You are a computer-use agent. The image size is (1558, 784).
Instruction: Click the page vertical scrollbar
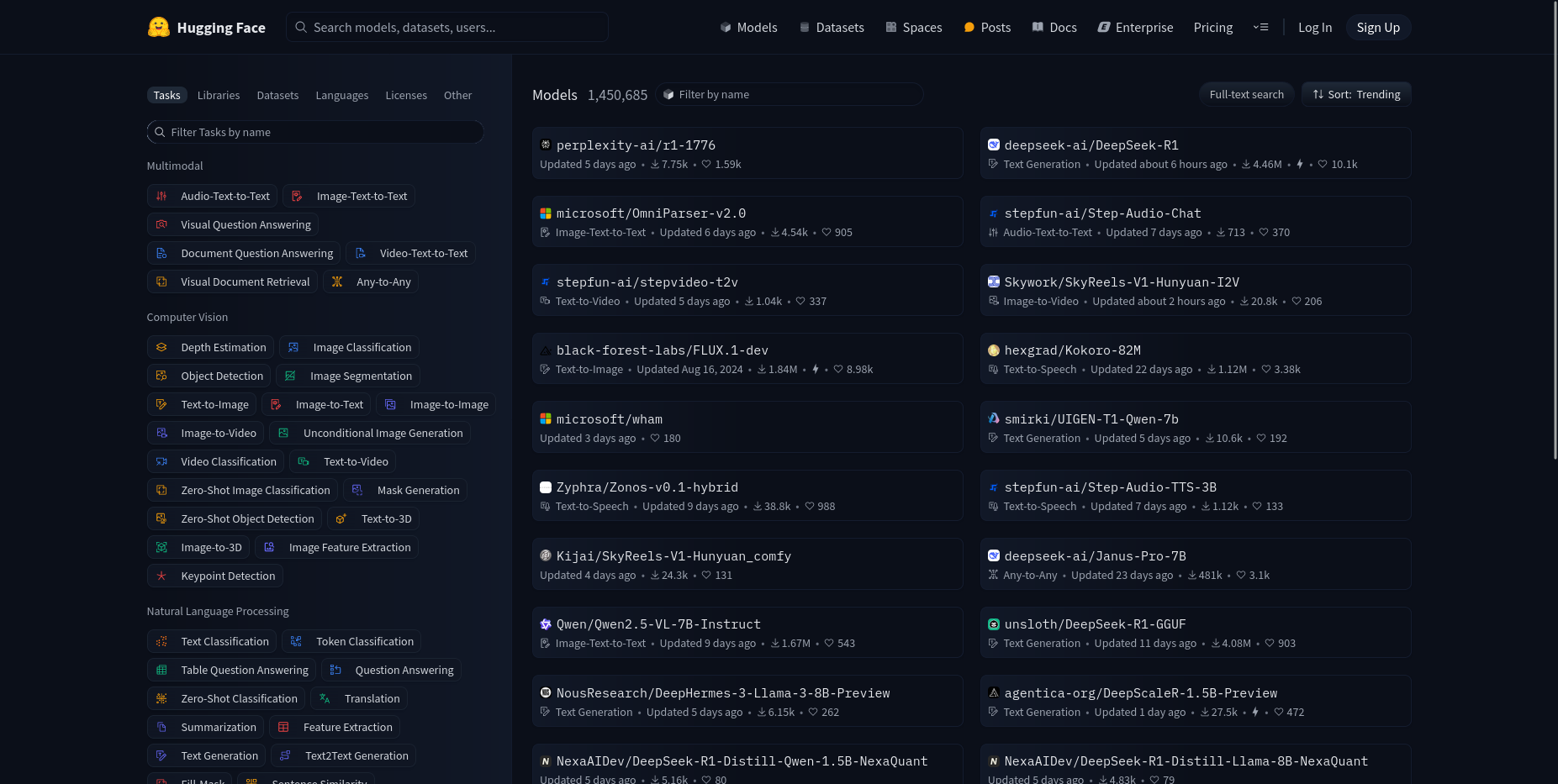point(1554,231)
